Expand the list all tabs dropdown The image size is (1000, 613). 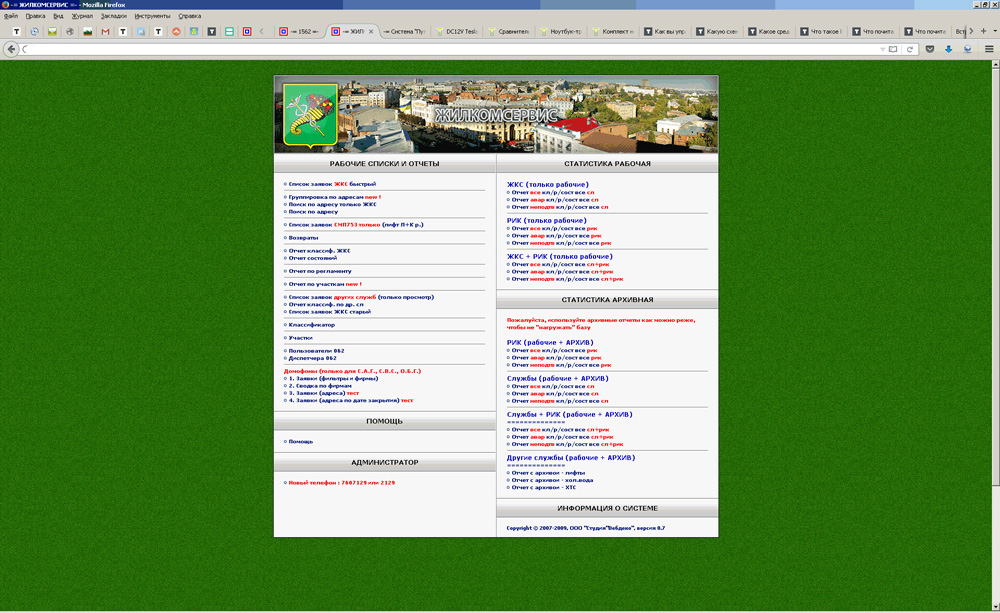995,32
